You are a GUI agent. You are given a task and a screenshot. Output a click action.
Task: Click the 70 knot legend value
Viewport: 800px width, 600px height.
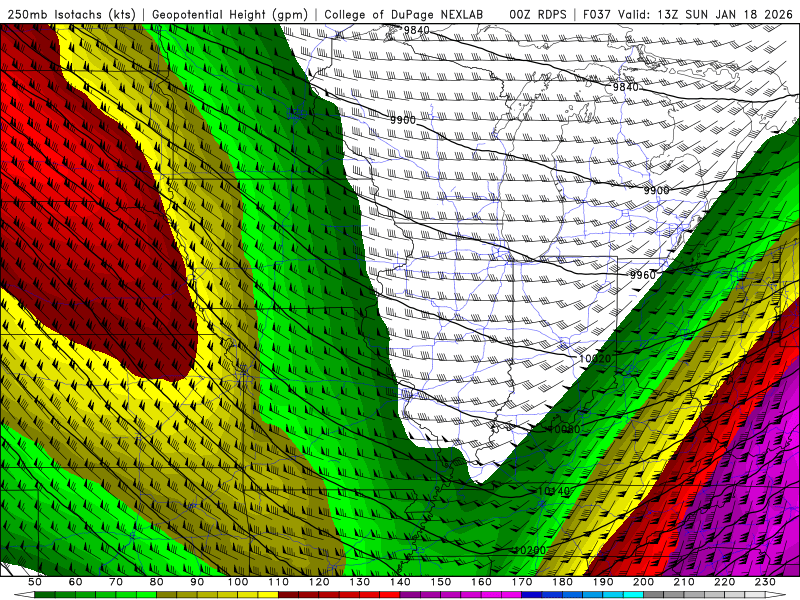pos(116,582)
